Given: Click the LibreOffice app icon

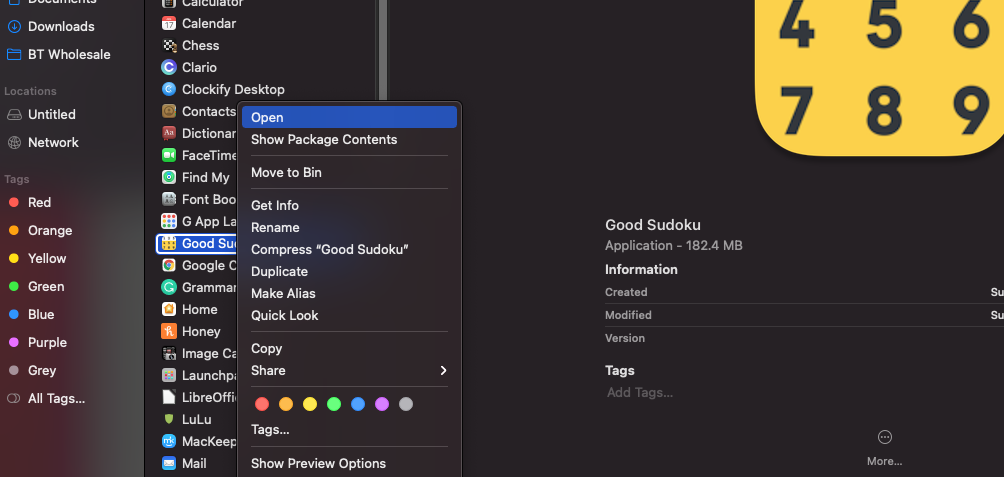Looking at the screenshot, I should [168, 398].
